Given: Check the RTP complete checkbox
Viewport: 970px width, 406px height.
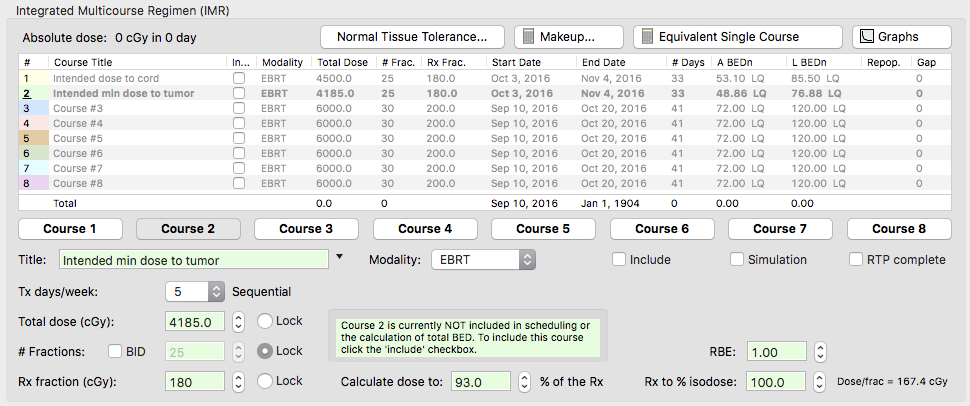Looking at the screenshot, I should point(857,260).
